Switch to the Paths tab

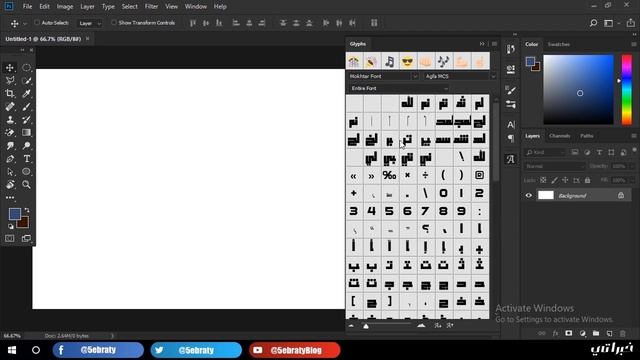click(587, 136)
